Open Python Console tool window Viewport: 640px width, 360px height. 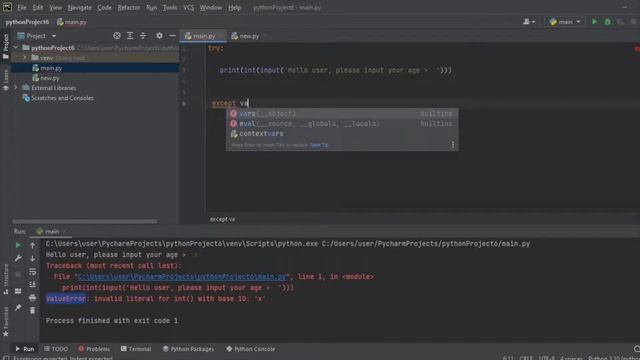[251, 349]
